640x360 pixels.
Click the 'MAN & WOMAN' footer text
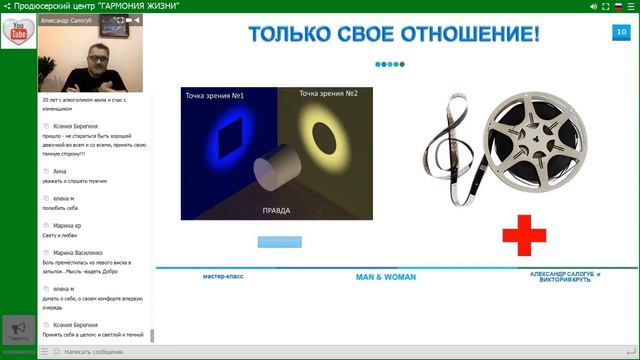coord(386,277)
